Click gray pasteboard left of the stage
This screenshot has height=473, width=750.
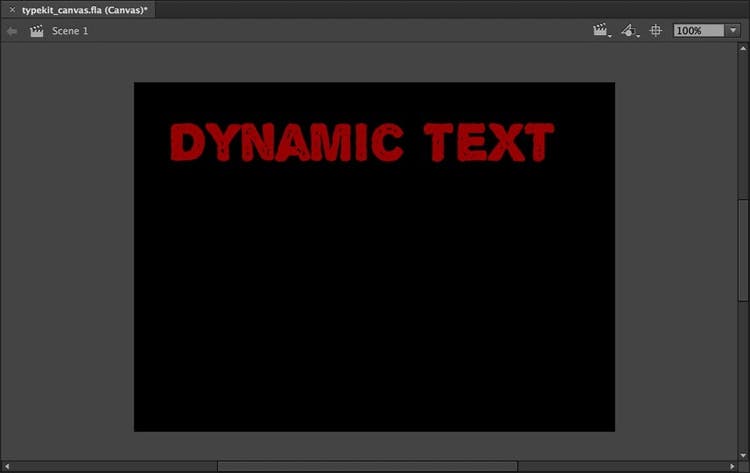pyautogui.click(x=67, y=250)
